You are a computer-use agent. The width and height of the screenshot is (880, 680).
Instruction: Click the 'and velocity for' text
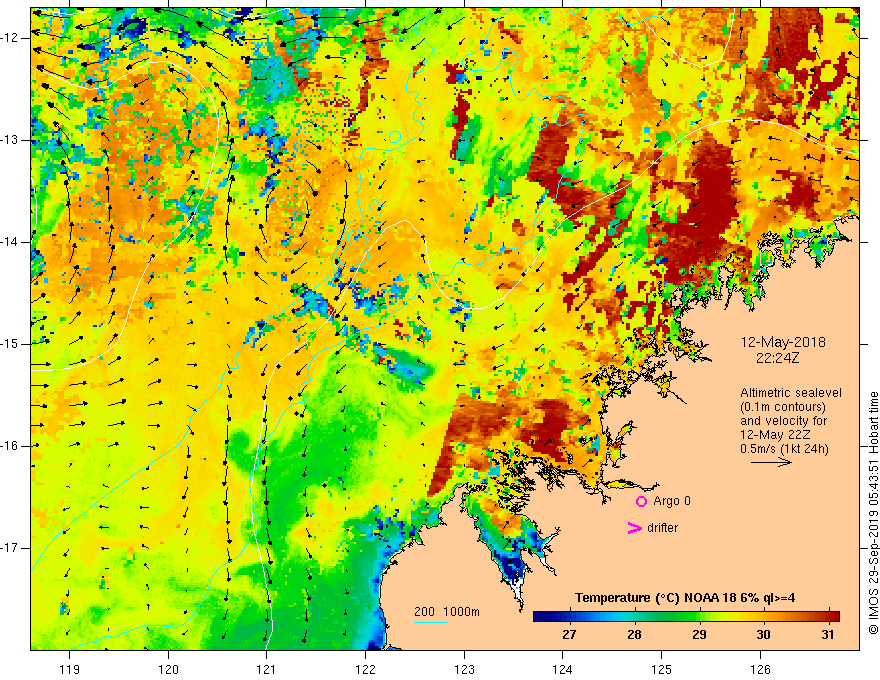coord(783,421)
